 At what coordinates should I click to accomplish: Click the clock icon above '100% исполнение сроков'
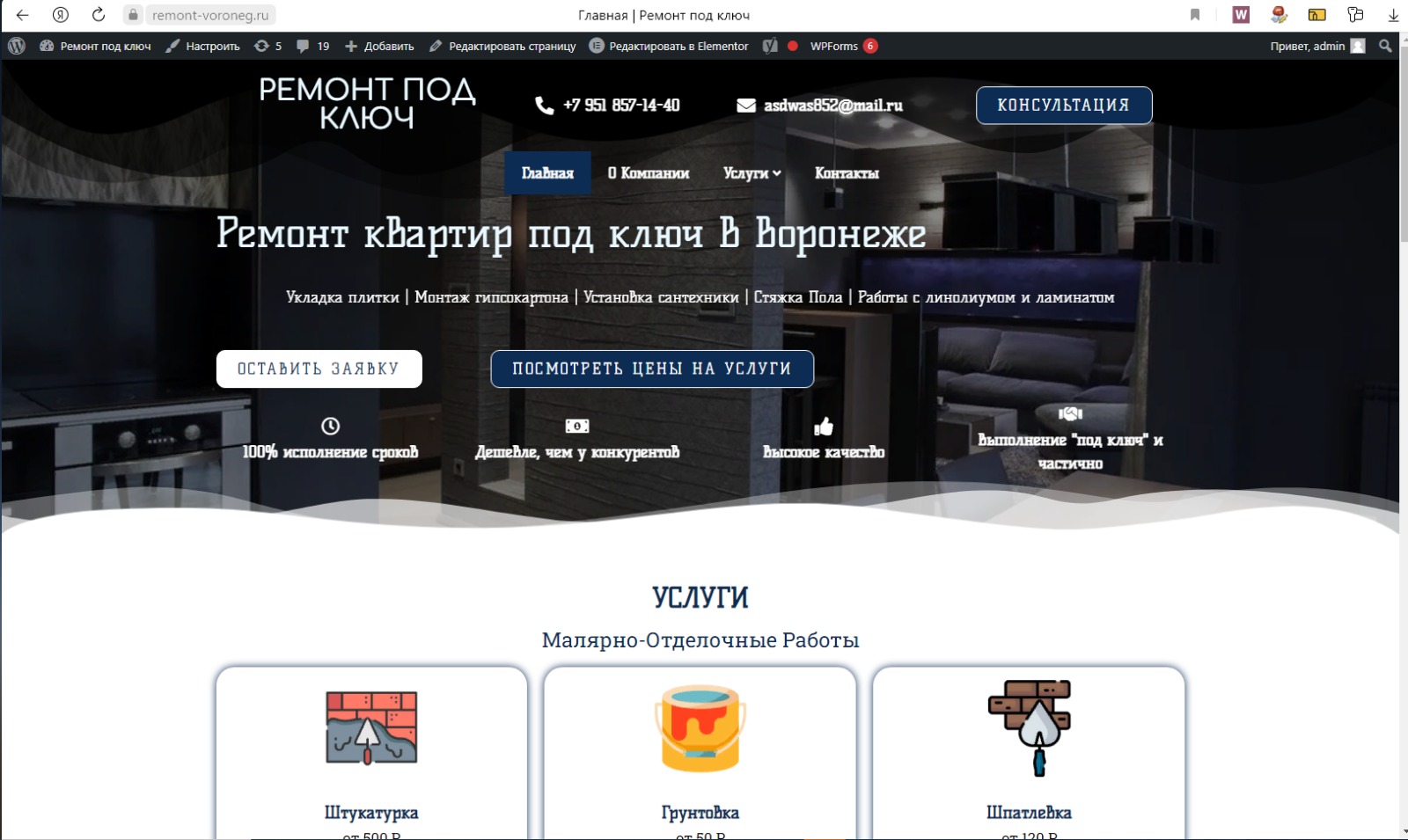(330, 426)
